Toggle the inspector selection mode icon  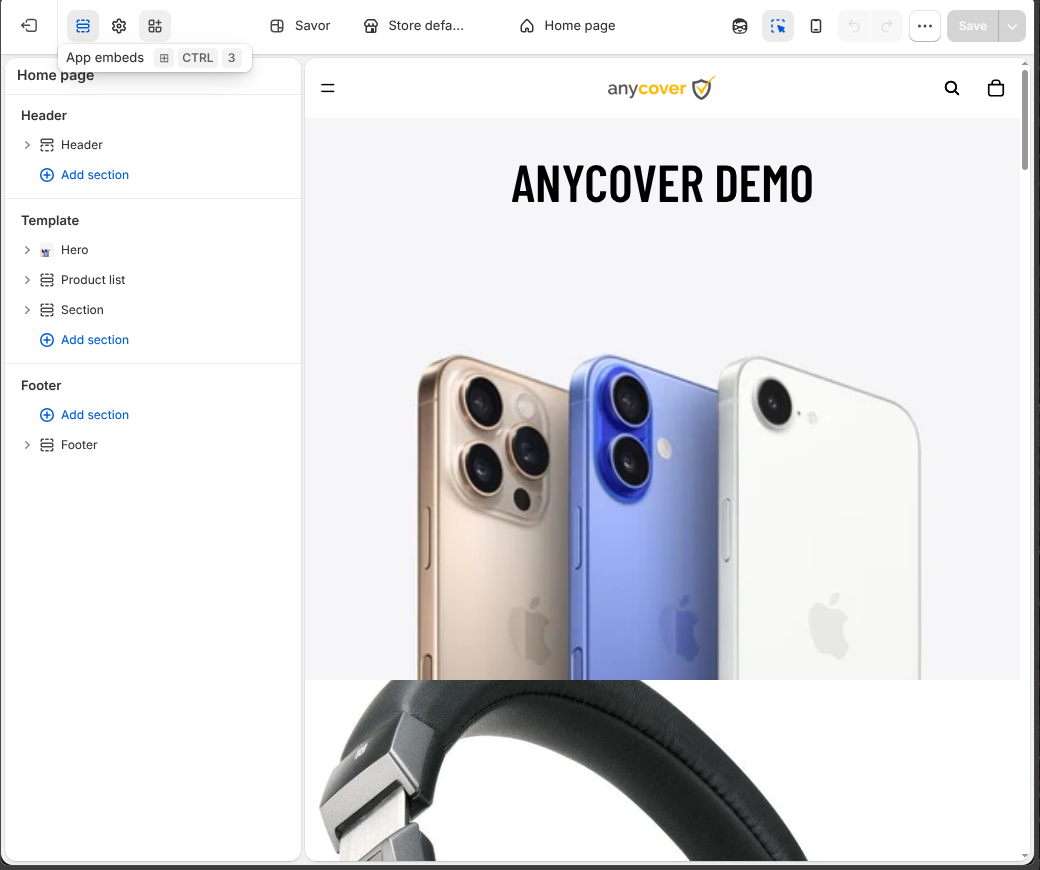[x=778, y=26]
